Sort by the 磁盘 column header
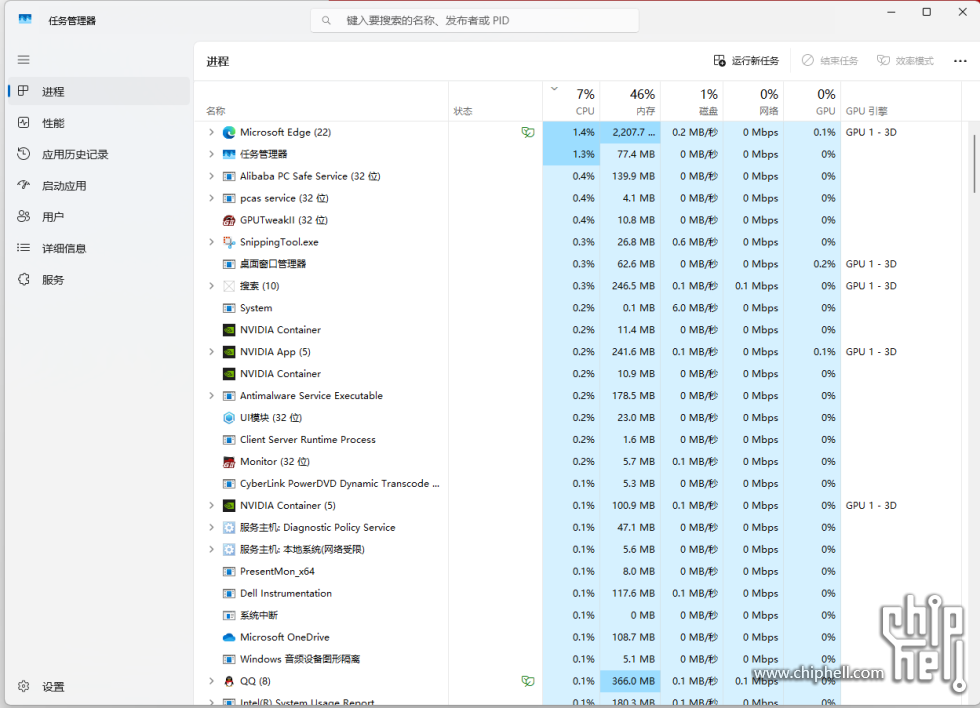The image size is (980, 708). 692,101
